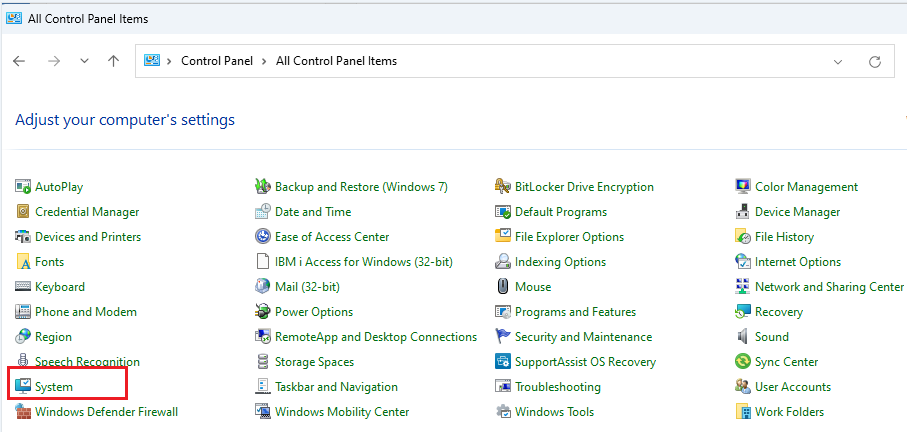The width and height of the screenshot is (907, 432).
Task: Click the Taskbar and Navigation icon
Action: [x=263, y=386]
